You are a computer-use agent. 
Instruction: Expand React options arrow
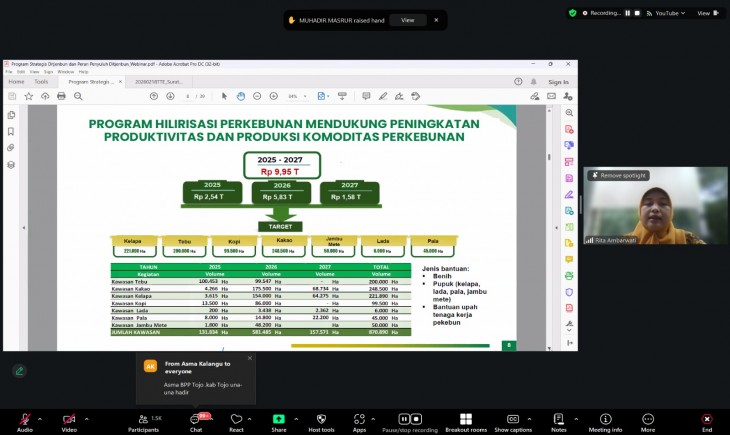250,419
